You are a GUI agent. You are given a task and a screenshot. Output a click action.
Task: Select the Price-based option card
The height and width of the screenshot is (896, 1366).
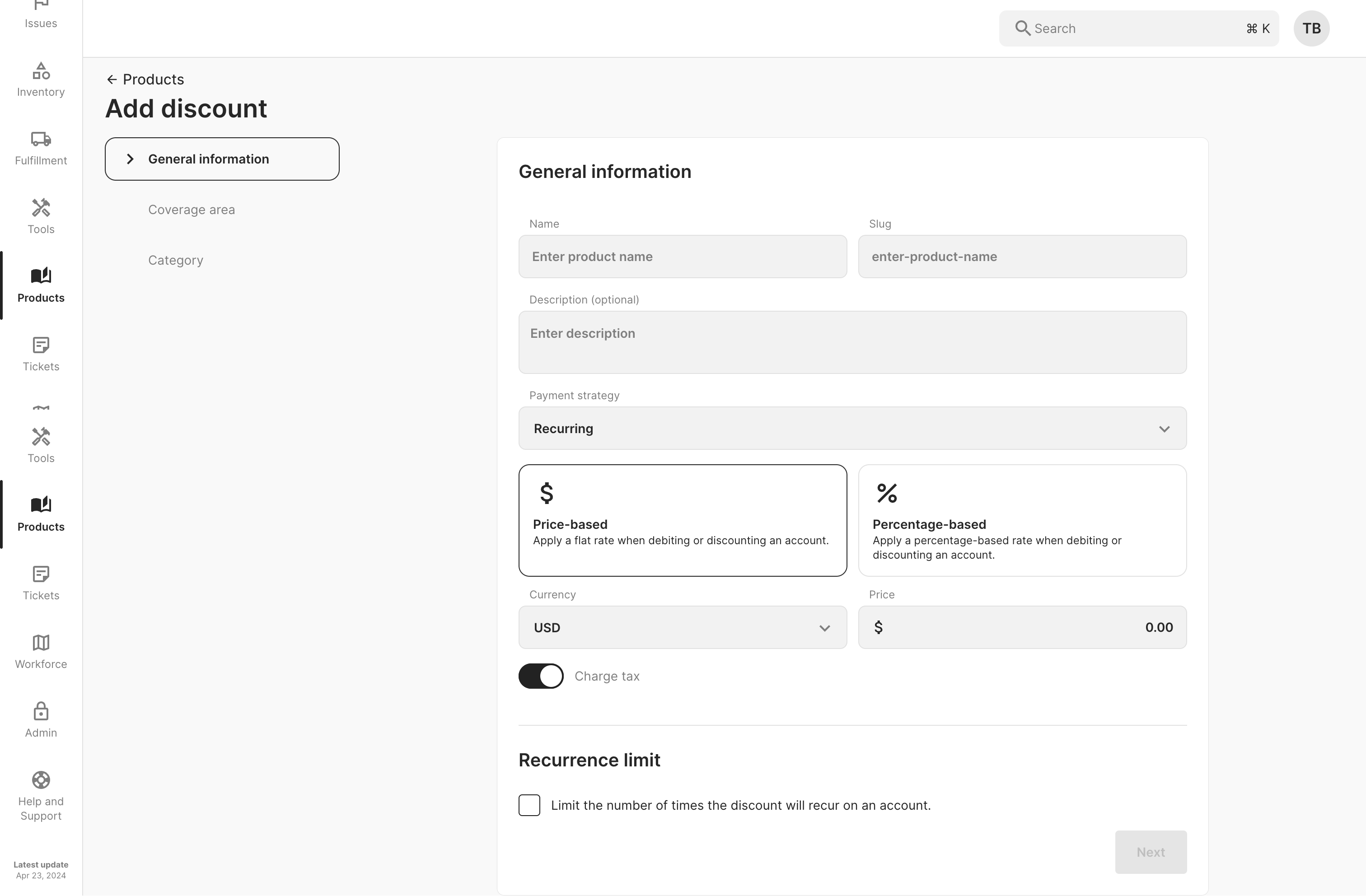[x=683, y=521]
